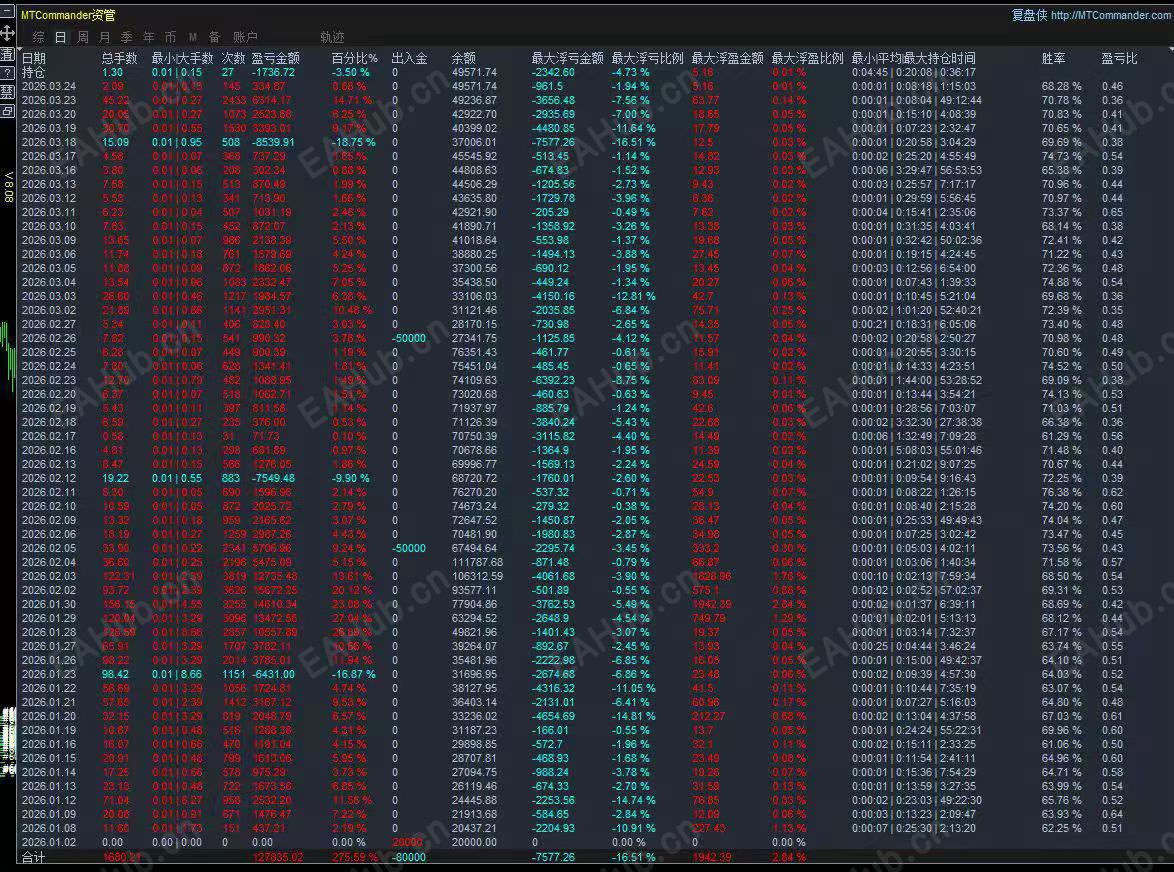Open the 月 monthly tab
The height and width of the screenshot is (872, 1174).
pyautogui.click(x=105, y=37)
